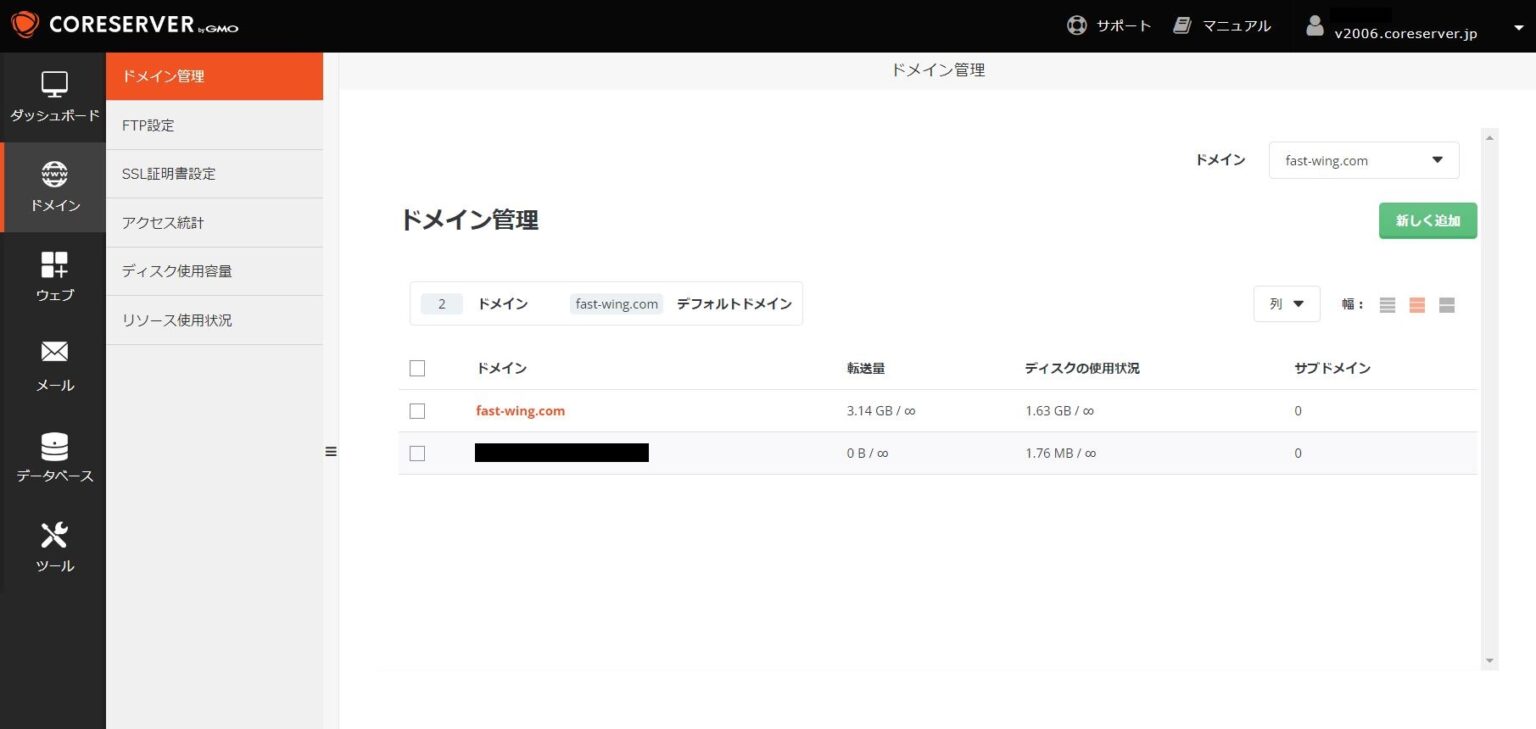
Task: Open SSL証明書設定 in the submenu
Action: (x=168, y=174)
